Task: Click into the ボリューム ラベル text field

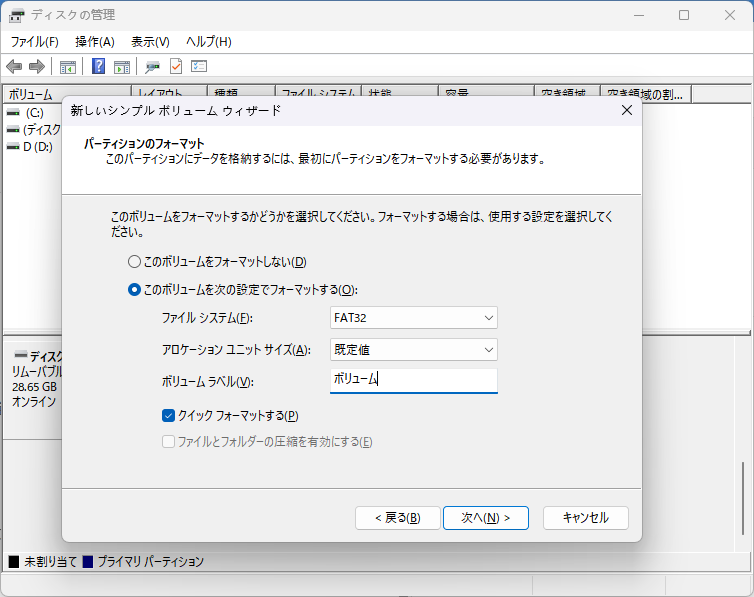Action: tap(414, 381)
